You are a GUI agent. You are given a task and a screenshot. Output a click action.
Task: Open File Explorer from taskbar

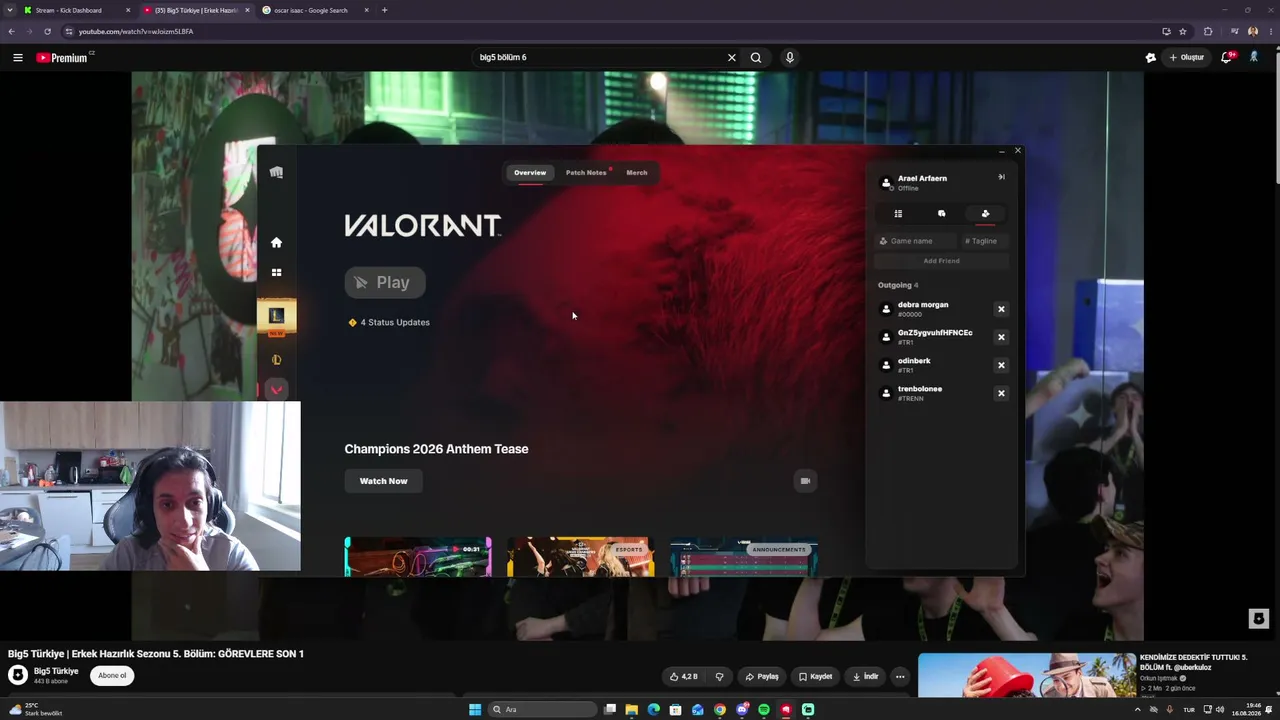click(632, 710)
